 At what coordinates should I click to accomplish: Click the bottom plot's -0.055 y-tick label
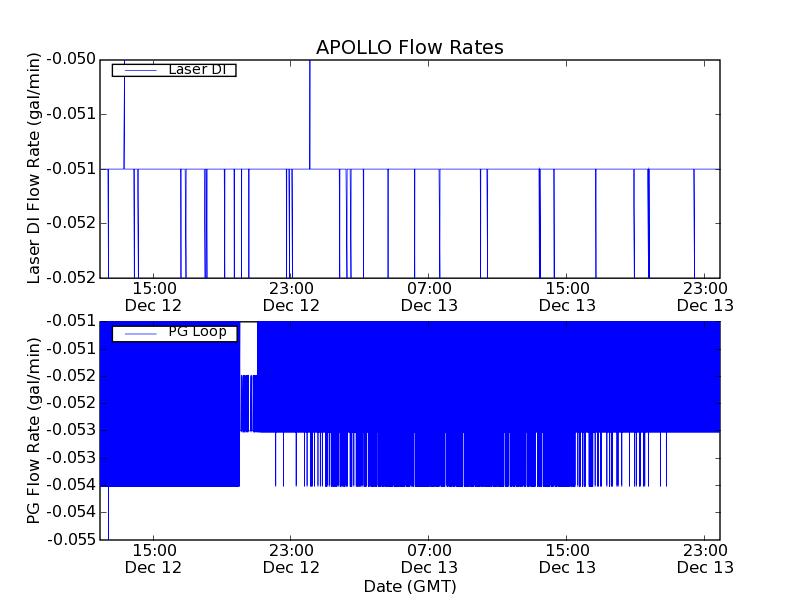click(71, 539)
